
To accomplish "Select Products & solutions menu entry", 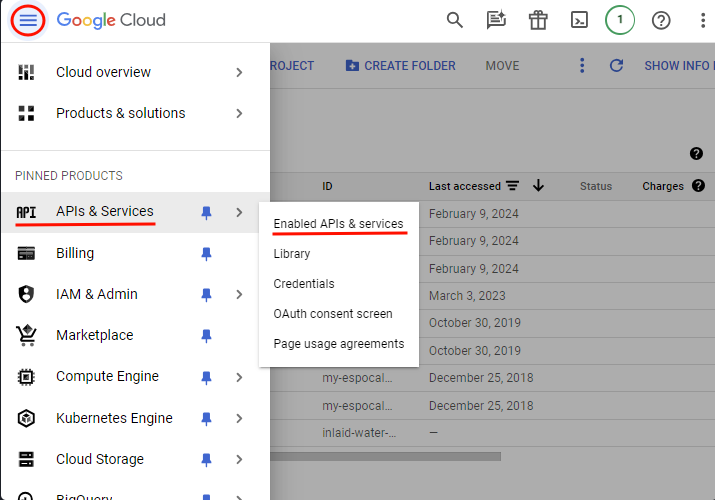I will pyautogui.click(x=120, y=113).
